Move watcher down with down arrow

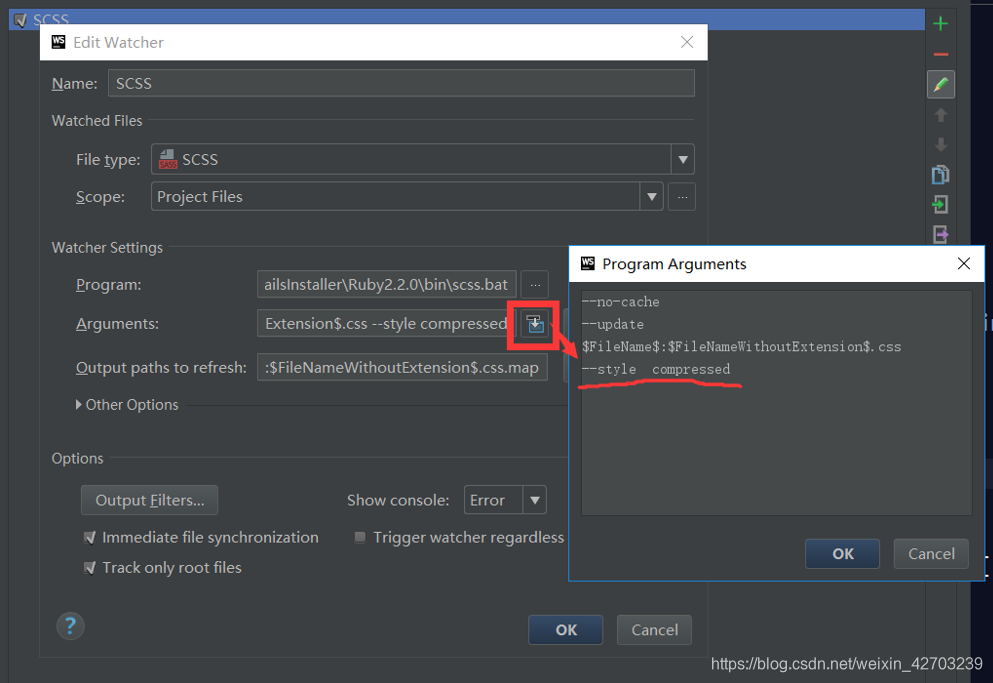coord(940,144)
